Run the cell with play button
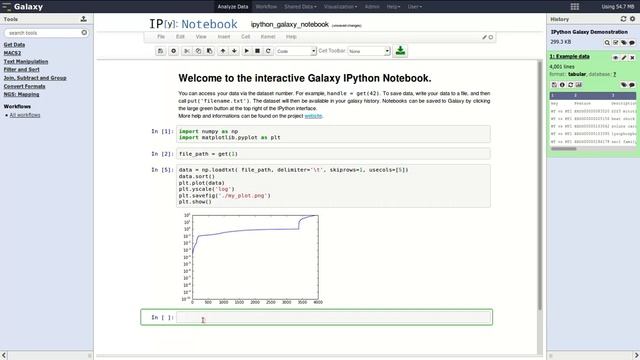640x360 pixels. pos(246,51)
